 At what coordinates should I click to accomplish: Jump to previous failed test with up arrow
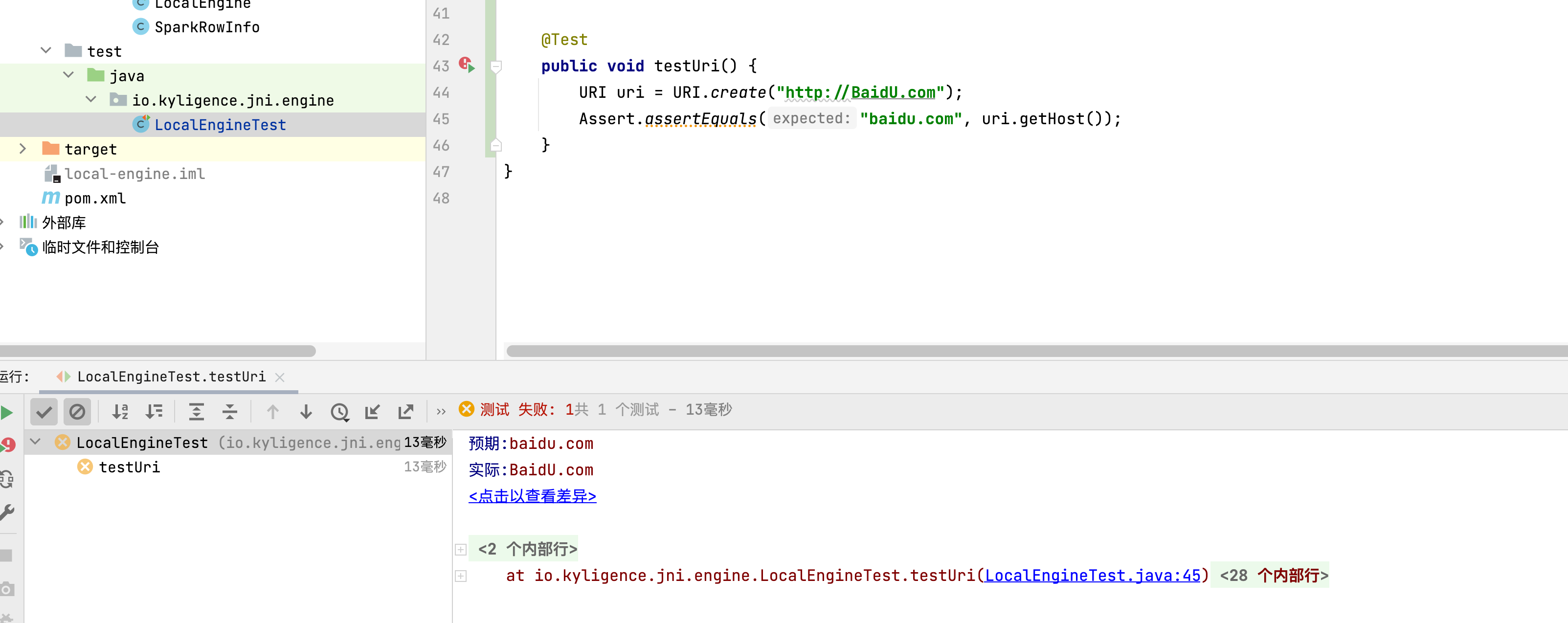273,411
